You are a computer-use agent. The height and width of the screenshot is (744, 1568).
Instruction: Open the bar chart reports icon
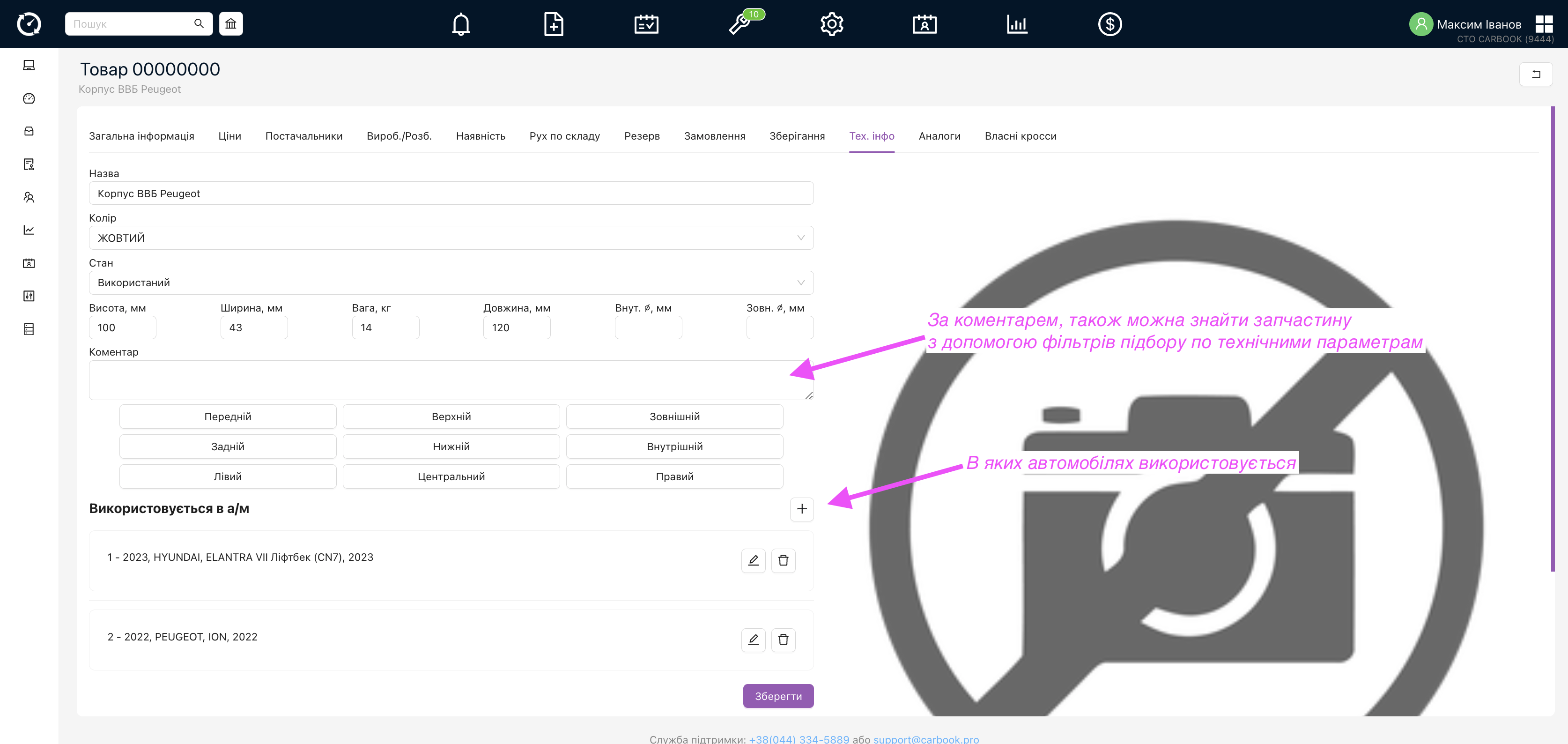(x=1016, y=24)
